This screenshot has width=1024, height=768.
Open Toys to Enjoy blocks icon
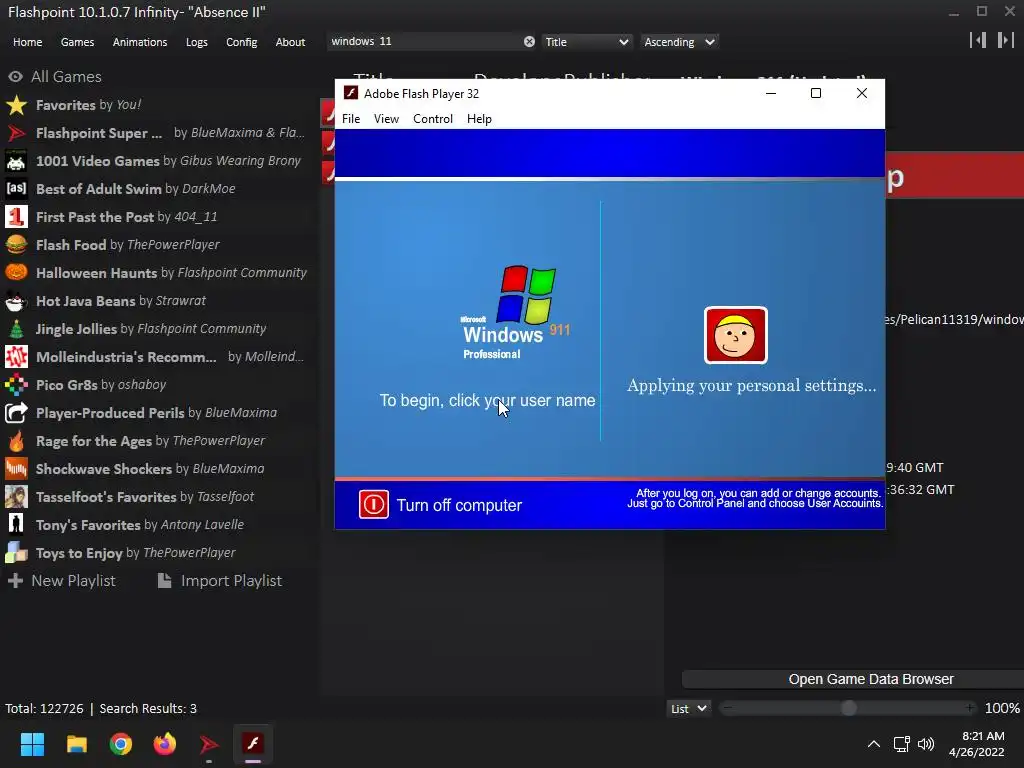point(16,553)
